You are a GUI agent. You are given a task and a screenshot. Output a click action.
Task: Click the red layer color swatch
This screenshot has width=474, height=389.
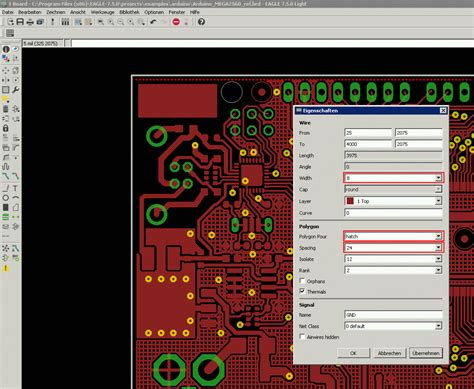(x=350, y=201)
